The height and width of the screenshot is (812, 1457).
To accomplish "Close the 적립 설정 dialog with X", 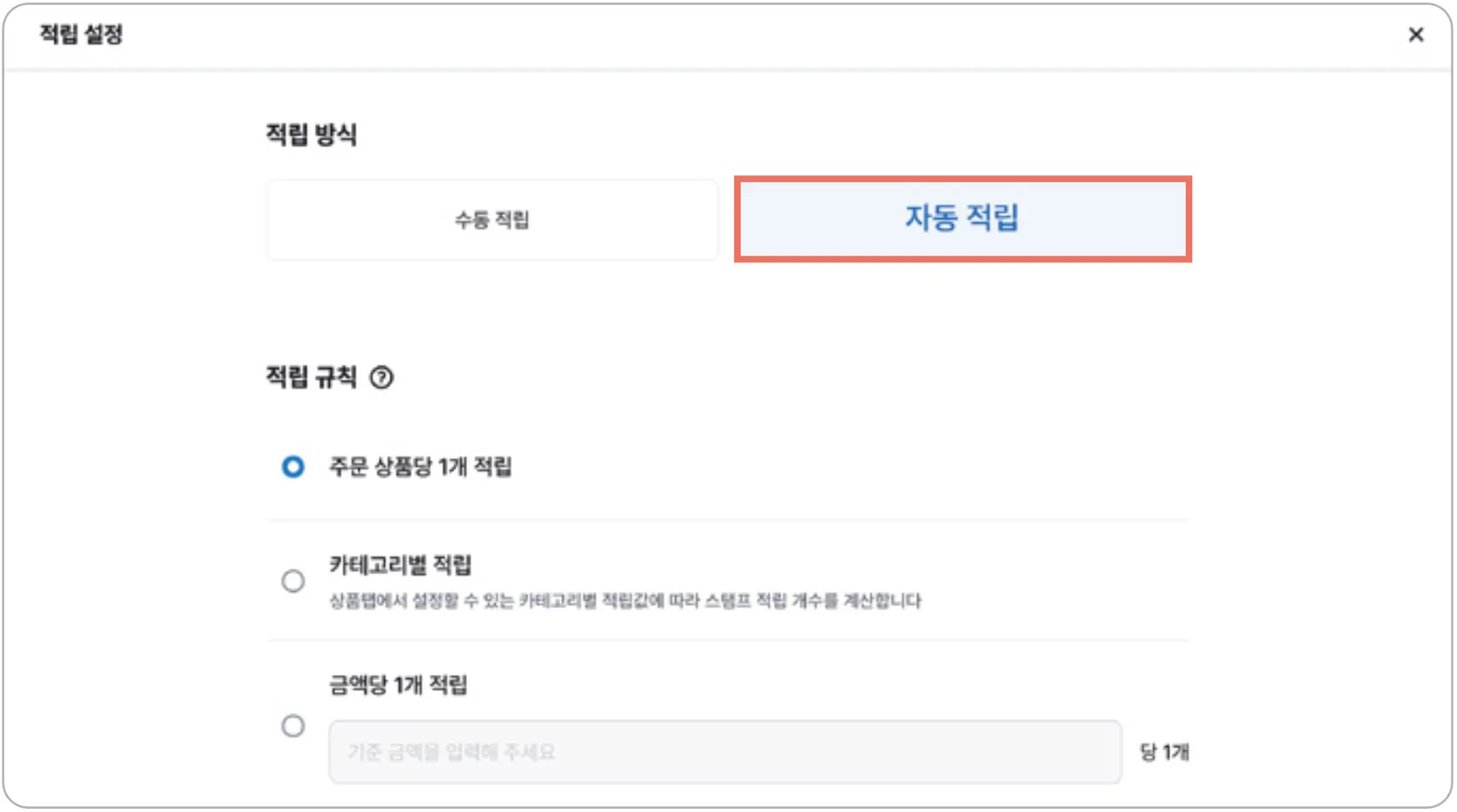I will tap(1416, 34).
